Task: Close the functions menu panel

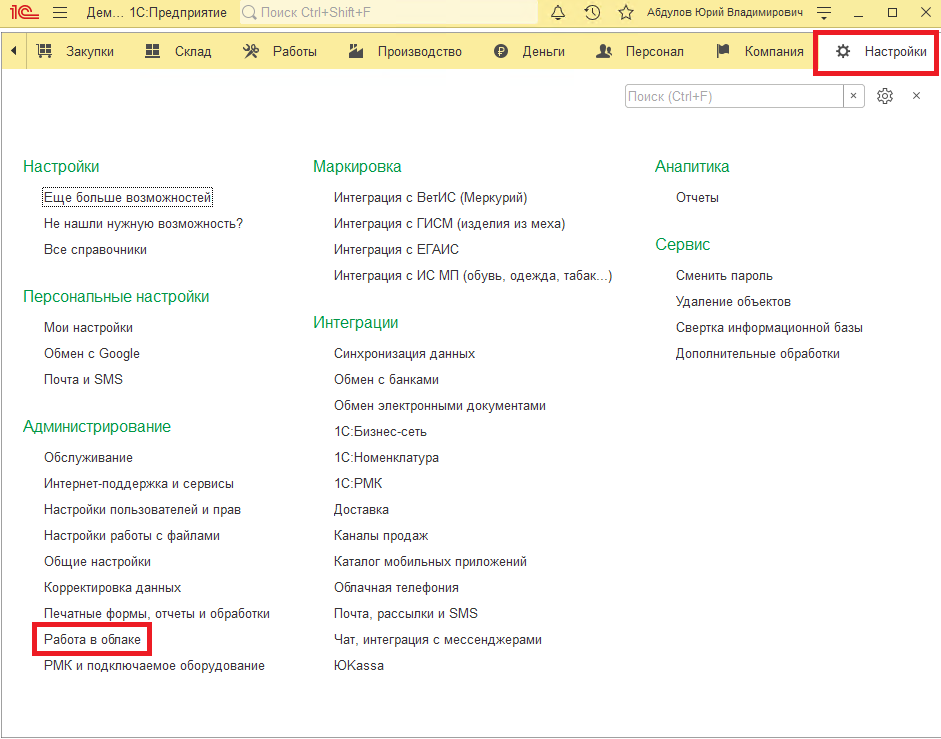Action: tap(916, 95)
